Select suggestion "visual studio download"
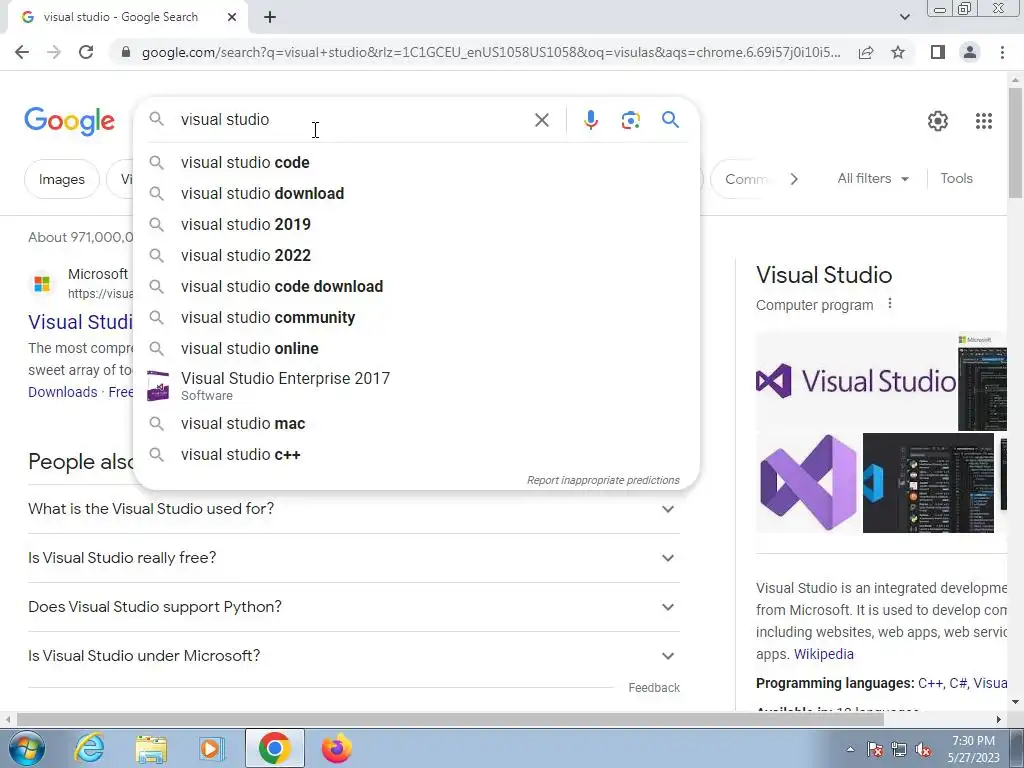Viewport: 1024px width, 768px height. (x=416, y=193)
